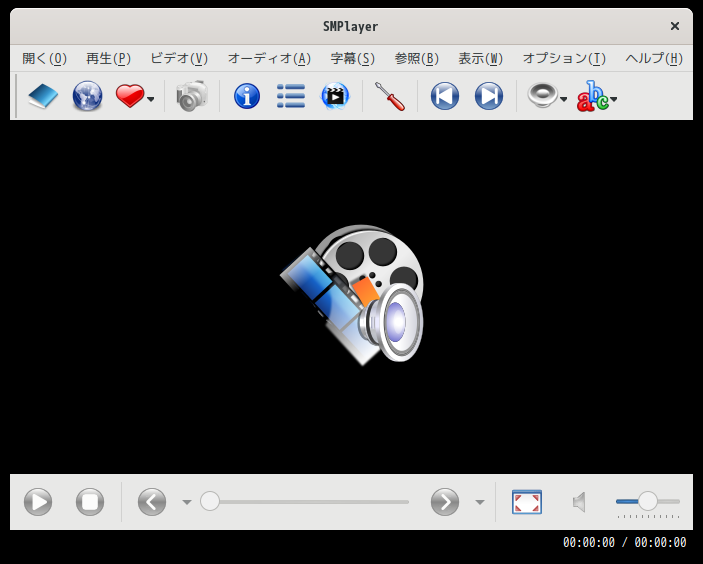The height and width of the screenshot is (564, 703).
Task: Click the SMPlayer logo in video area
Action: click(352, 295)
